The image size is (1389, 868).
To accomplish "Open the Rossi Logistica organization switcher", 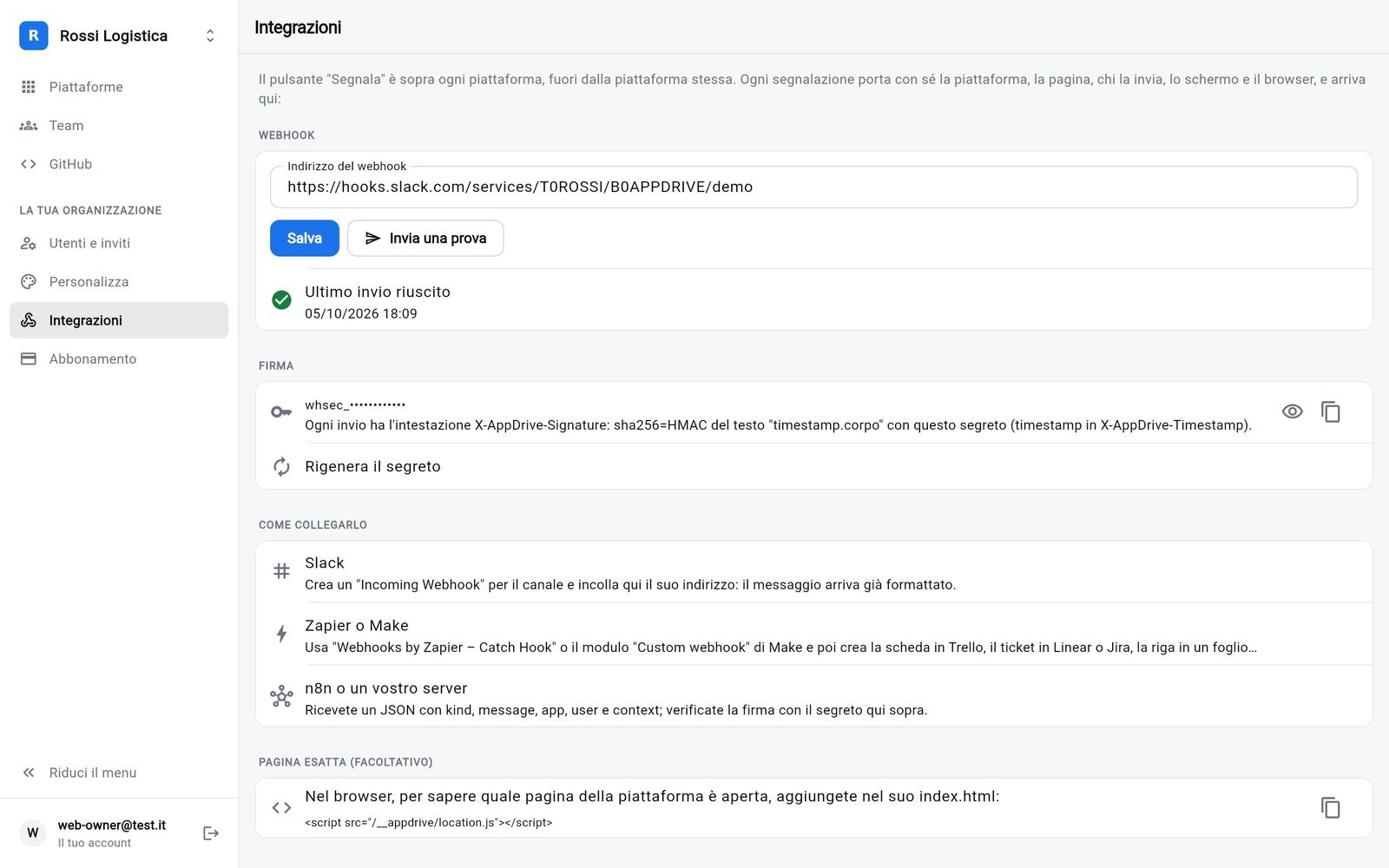I will [119, 36].
